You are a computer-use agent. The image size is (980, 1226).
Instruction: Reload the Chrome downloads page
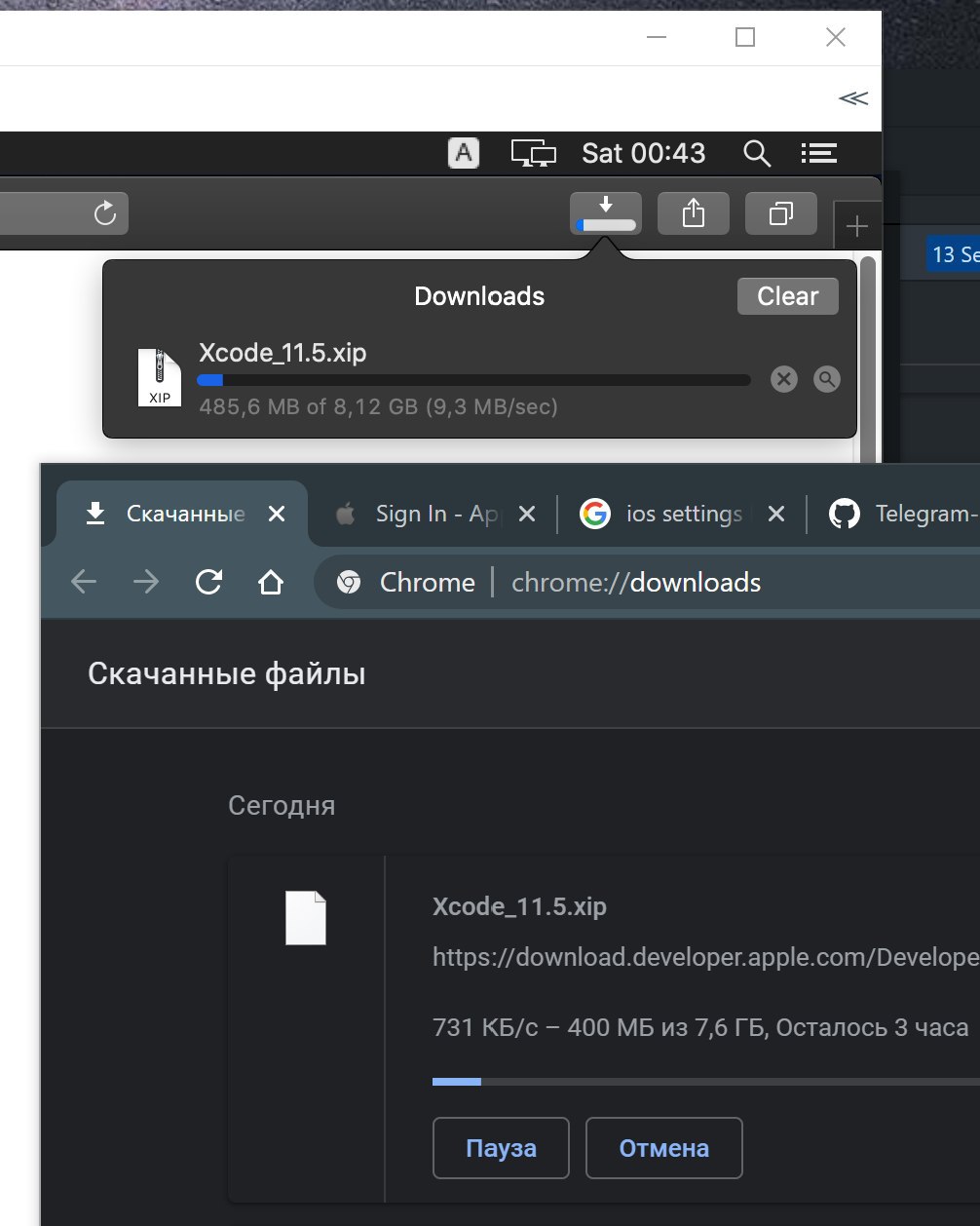click(x=208, y=583)
